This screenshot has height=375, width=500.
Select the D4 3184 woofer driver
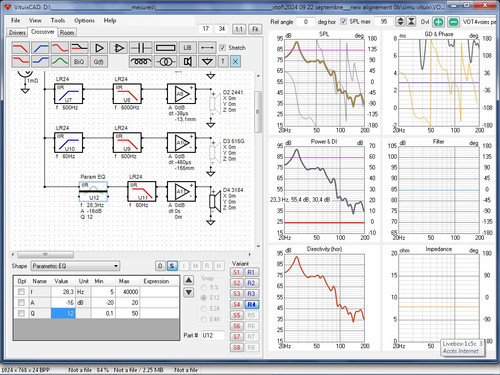tap(215, 201)
